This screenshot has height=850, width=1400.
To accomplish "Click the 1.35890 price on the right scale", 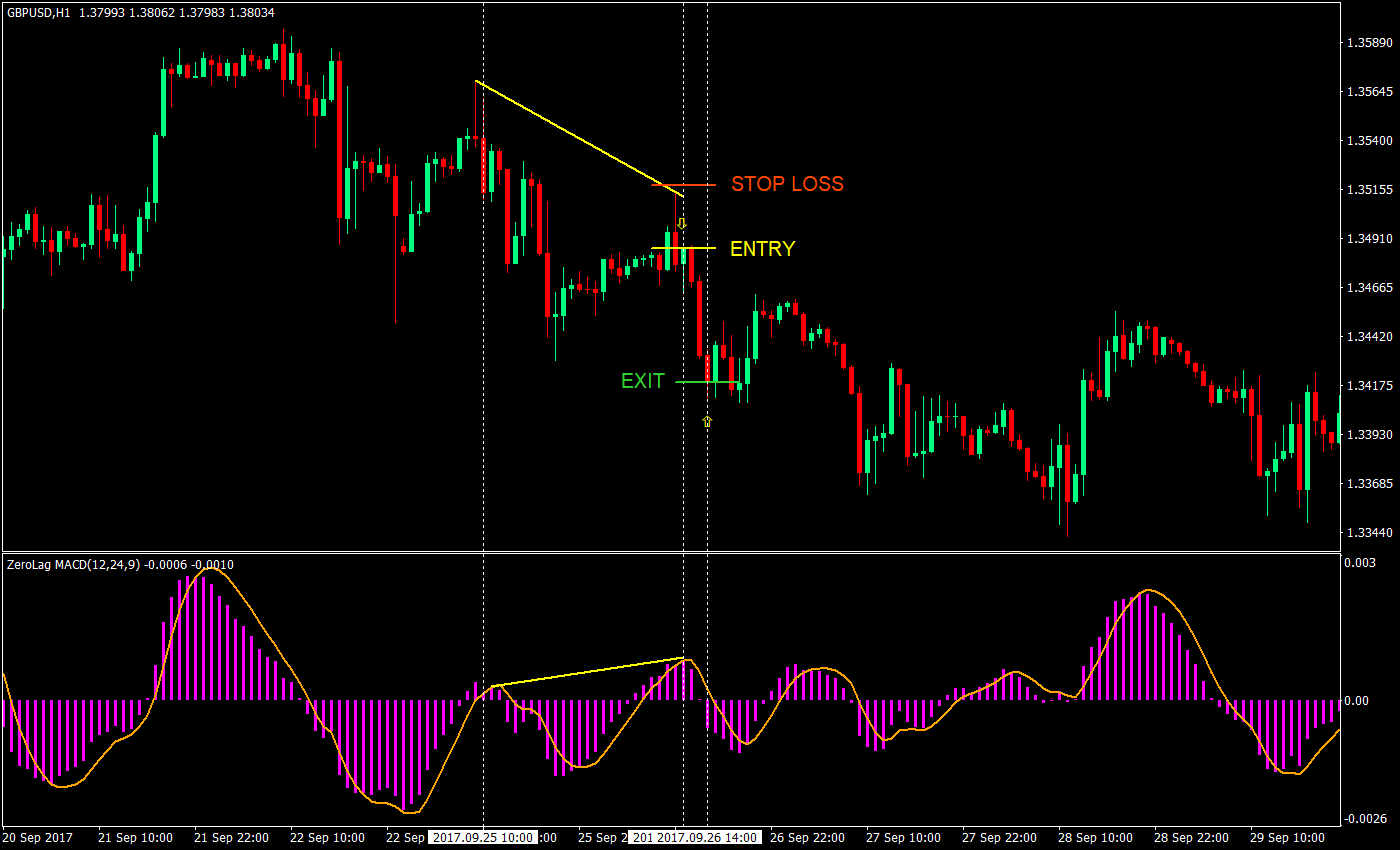I will pos(1368,41).
